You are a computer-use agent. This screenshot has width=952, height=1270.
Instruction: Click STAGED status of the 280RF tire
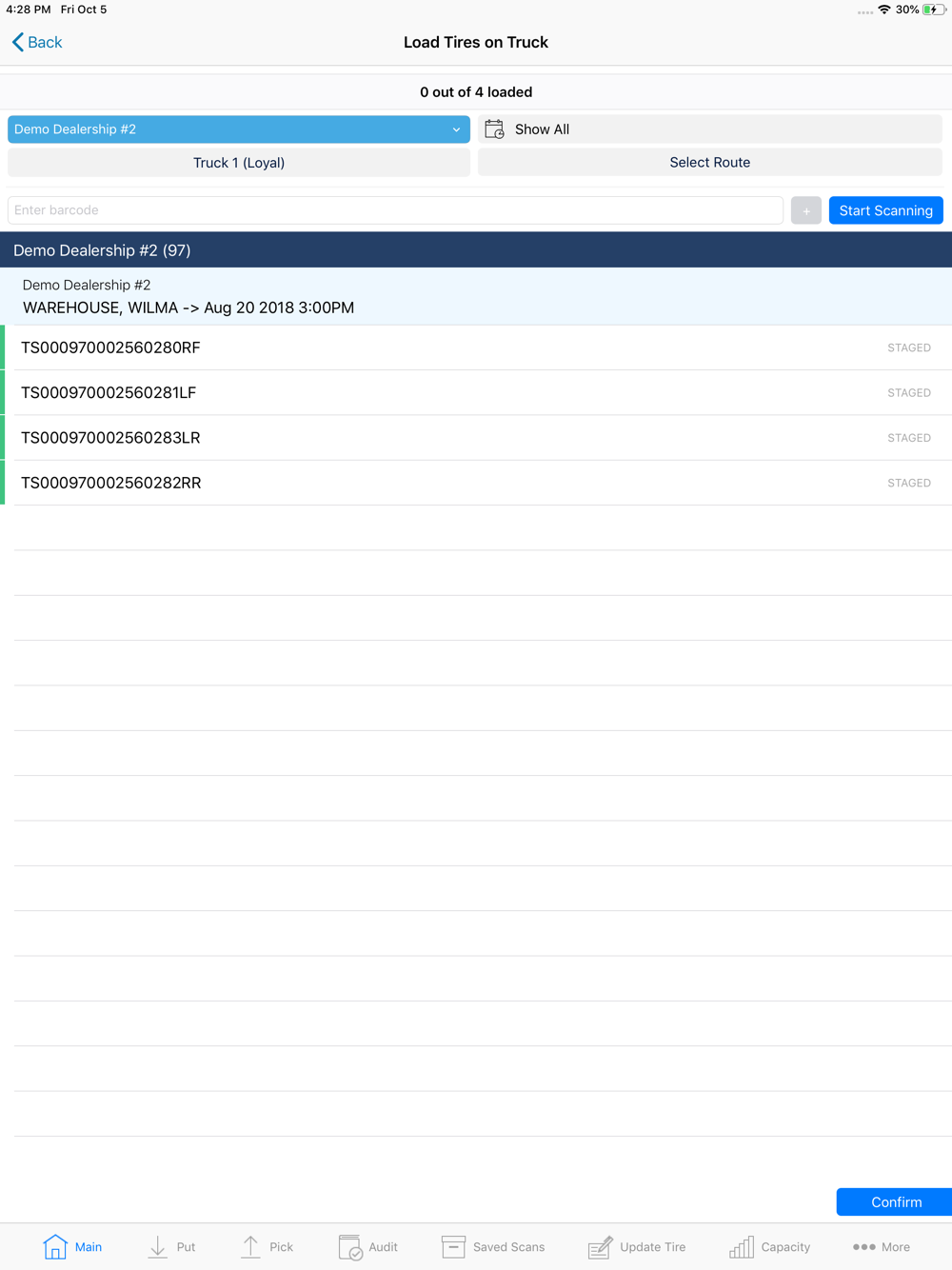coord(909,347)
